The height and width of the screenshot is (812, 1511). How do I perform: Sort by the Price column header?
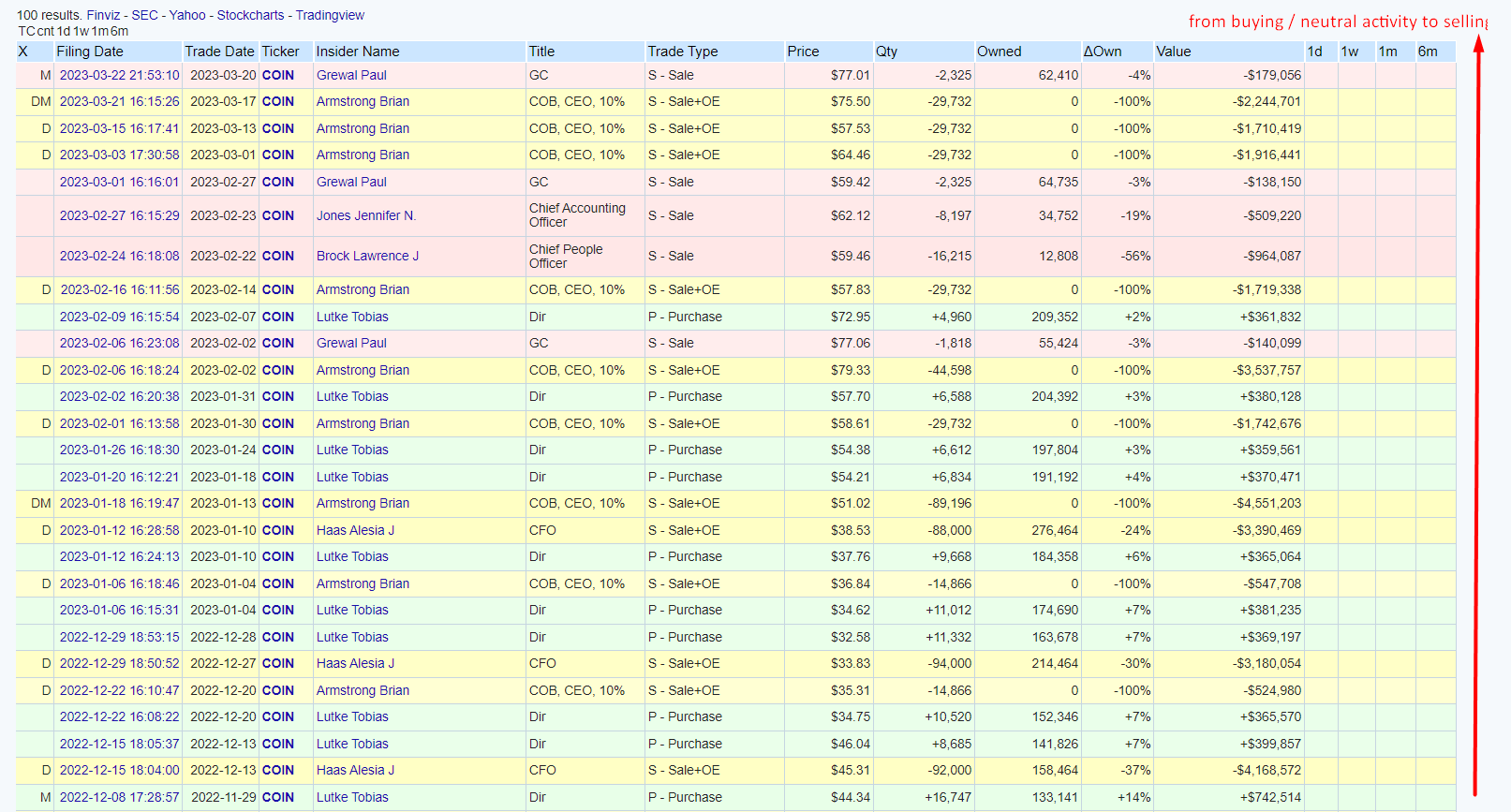tap(803, 52)
